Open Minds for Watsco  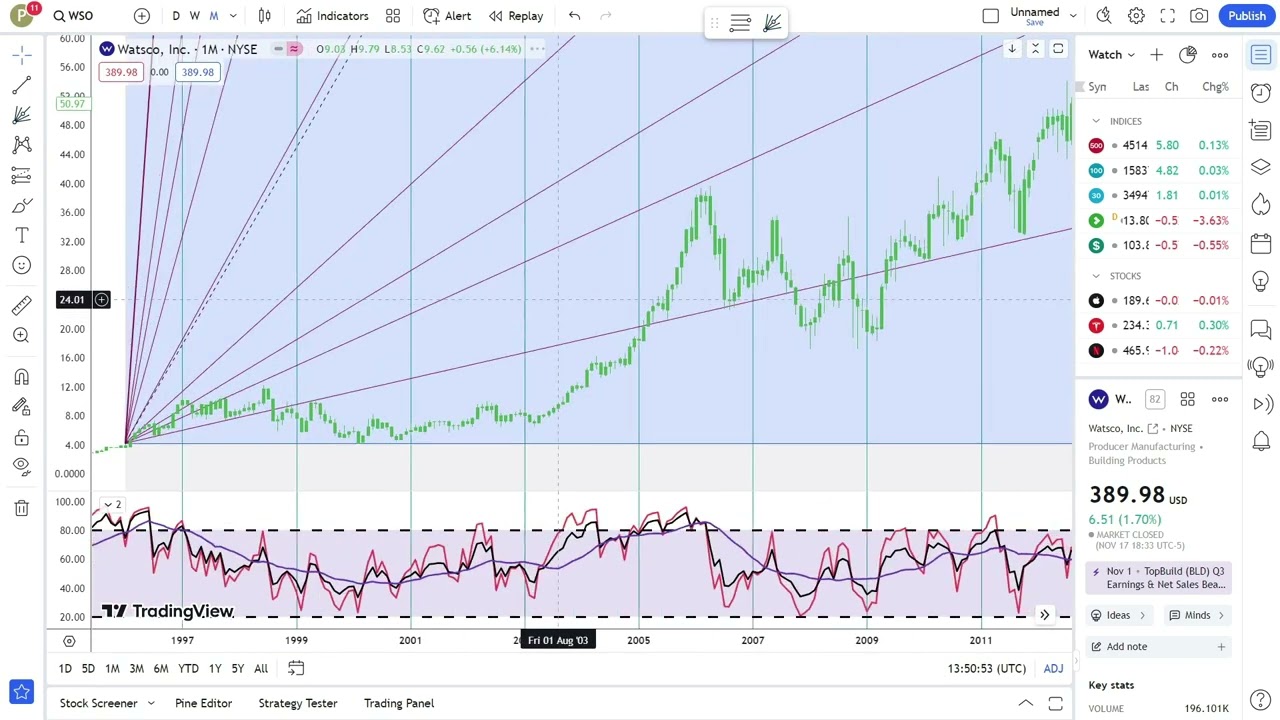point(1197,615)
